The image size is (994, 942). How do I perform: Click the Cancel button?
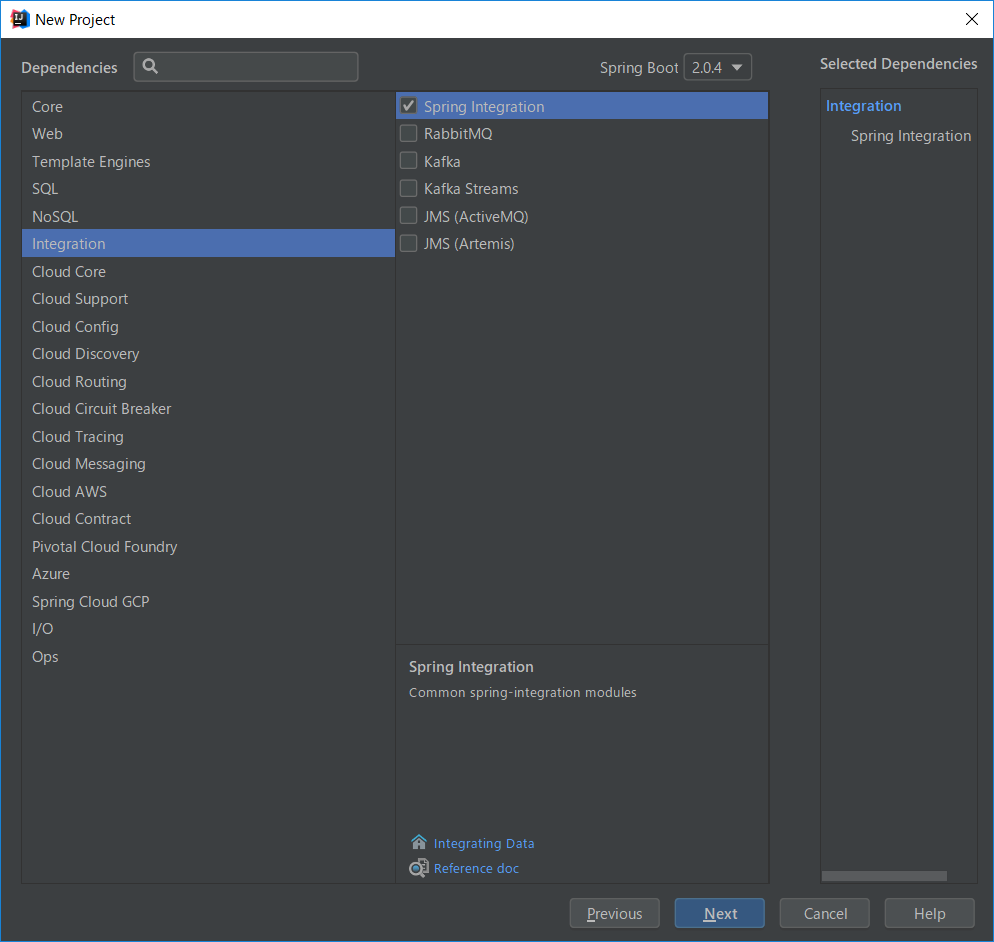tap(825, 913)
